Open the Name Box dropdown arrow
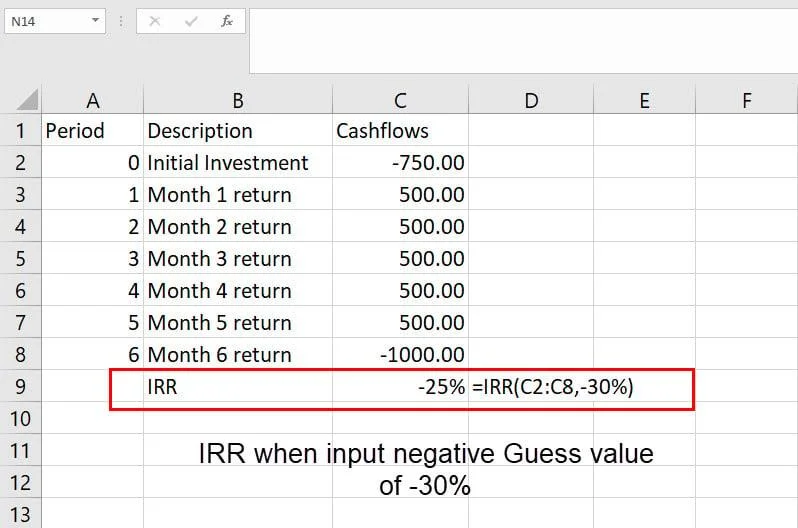 tap(95, 20)
